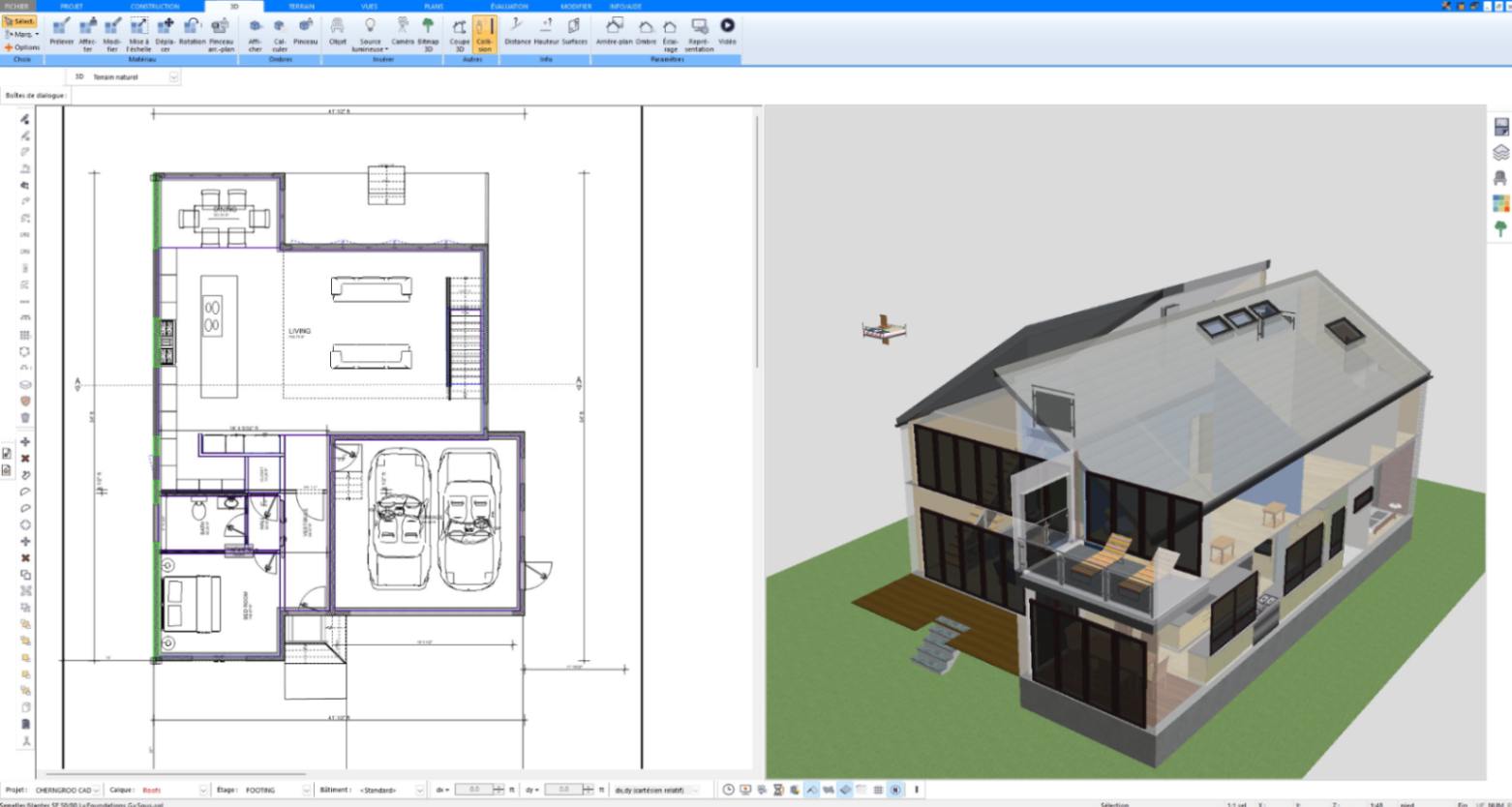
Task: Click Afficher in the Ombres group
Action: (255, 33)
